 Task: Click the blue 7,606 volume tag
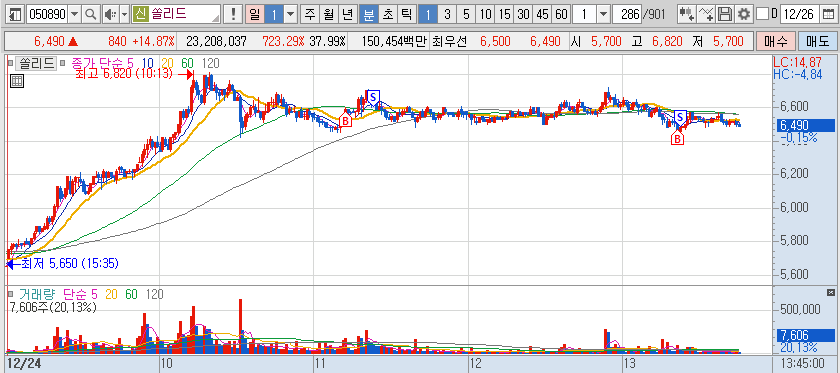805,335
